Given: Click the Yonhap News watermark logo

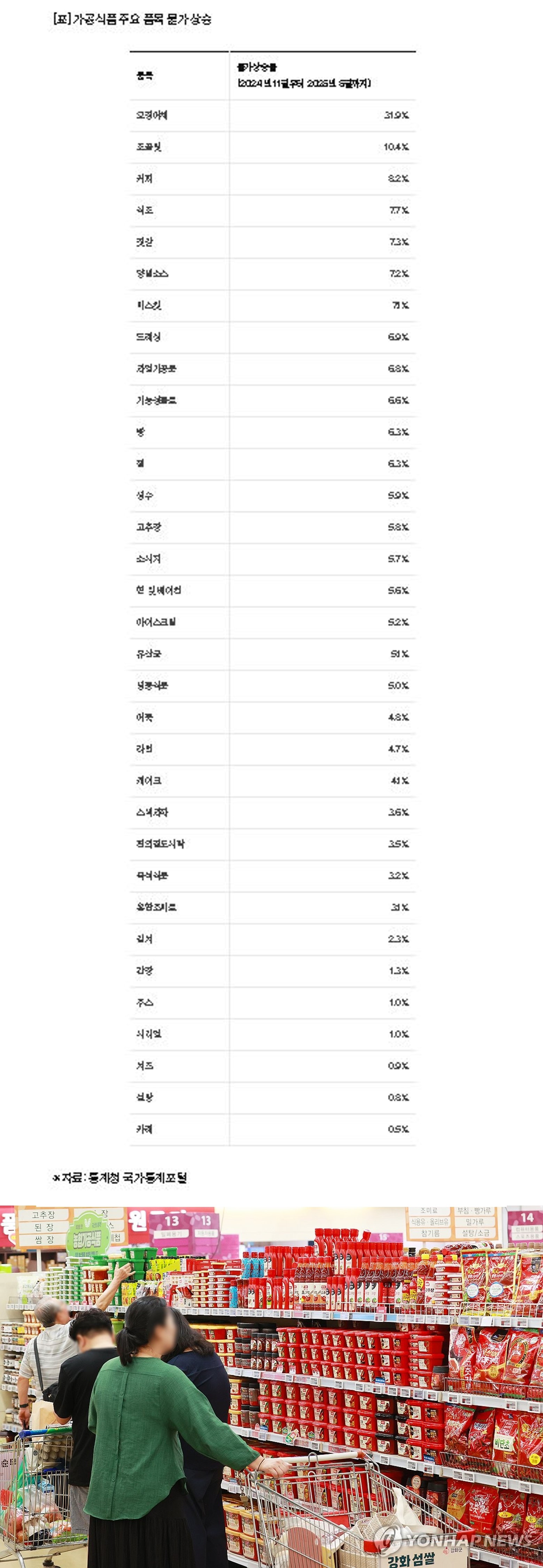Looking at the screenshot, I should pos(455,1540).
